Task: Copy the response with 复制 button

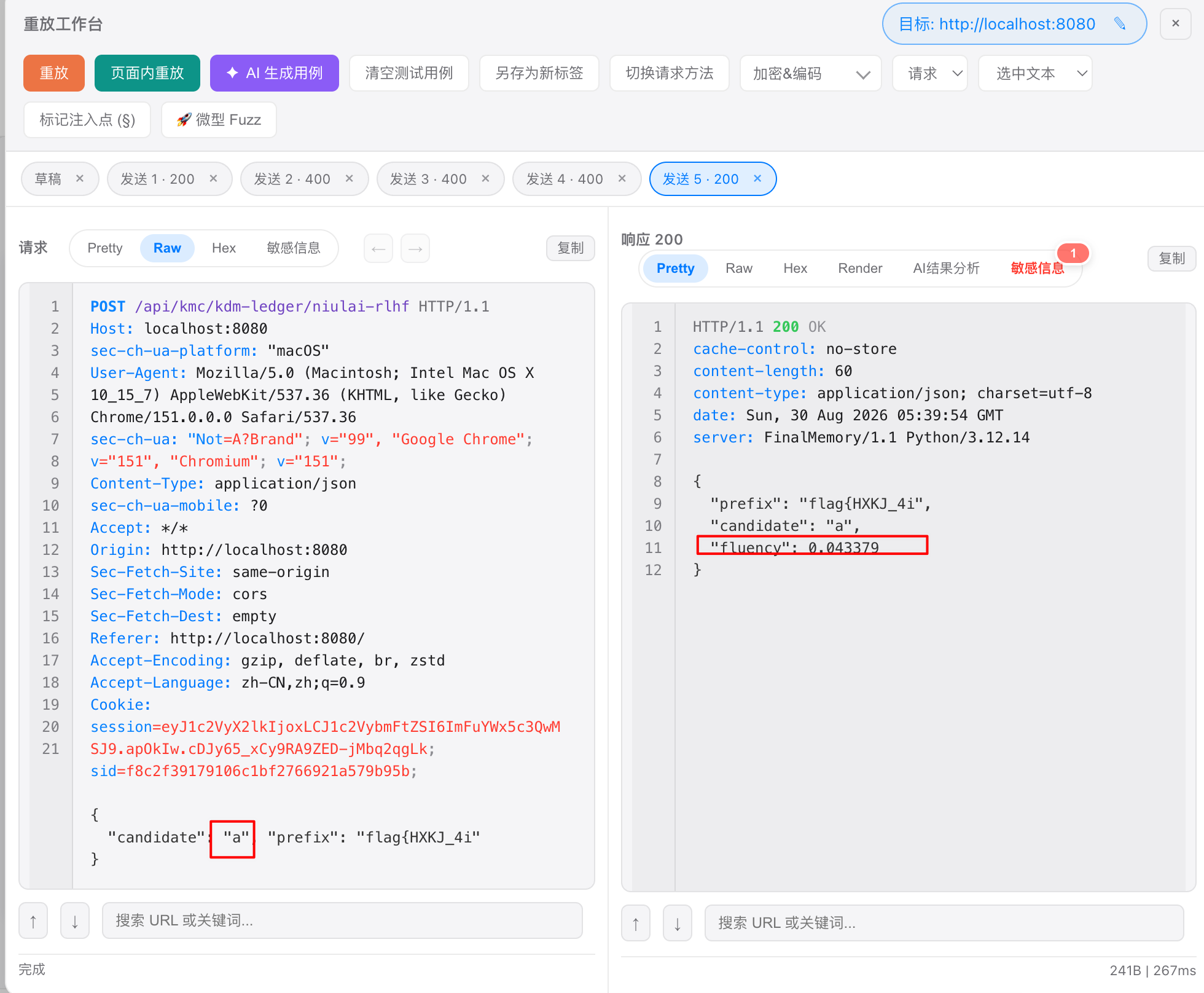Action: 1172,259
